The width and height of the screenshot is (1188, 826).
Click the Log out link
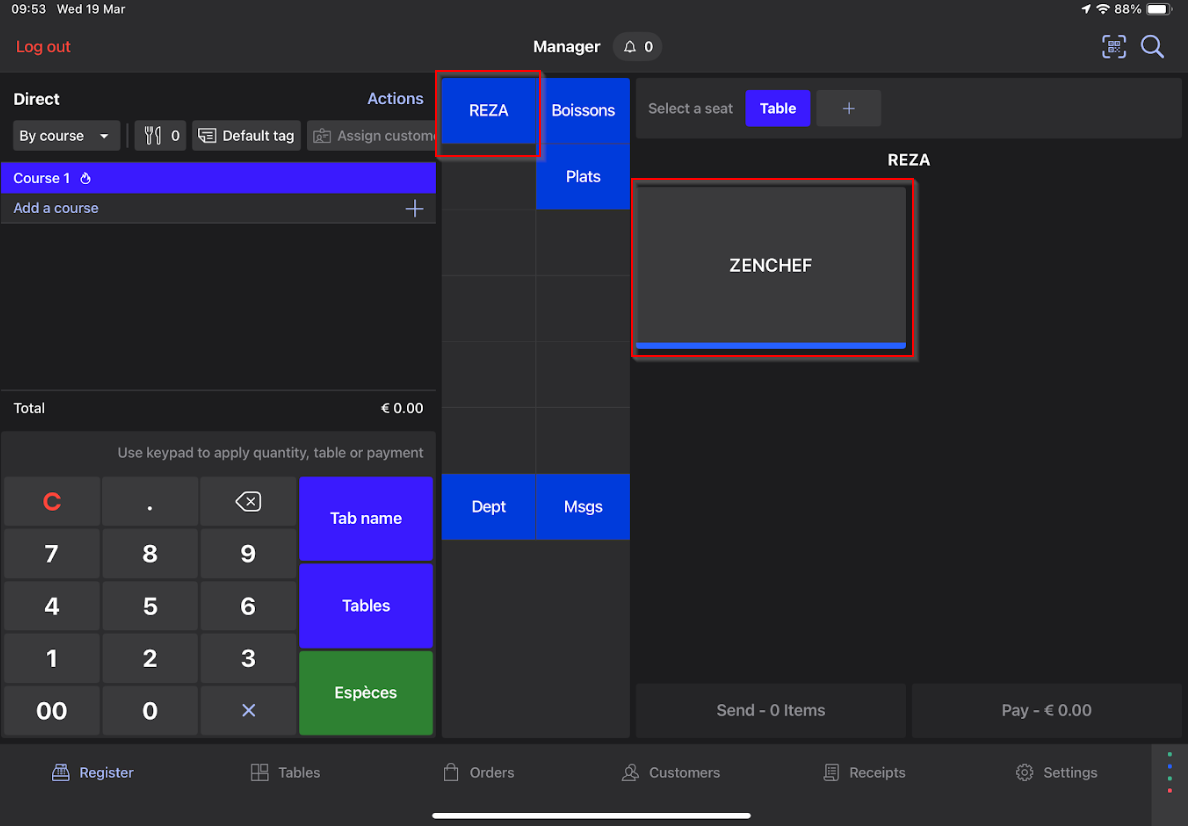click(x=43, y=47)
